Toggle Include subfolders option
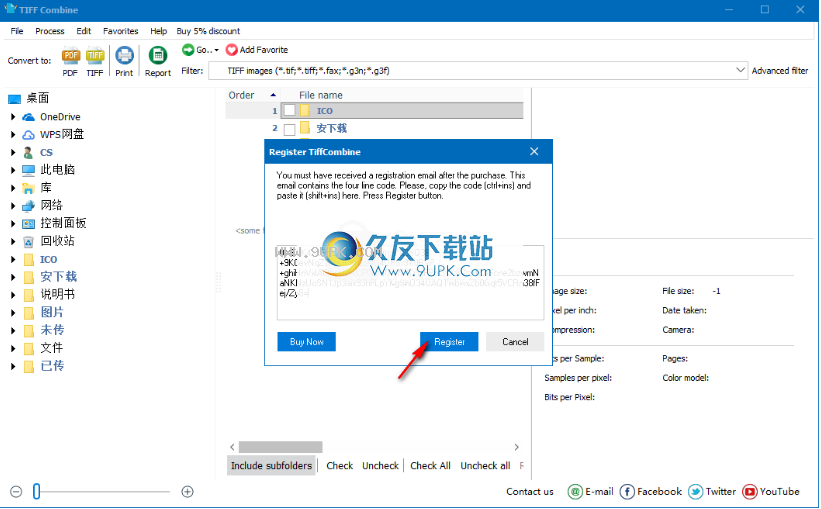 (x=271, y=466)
